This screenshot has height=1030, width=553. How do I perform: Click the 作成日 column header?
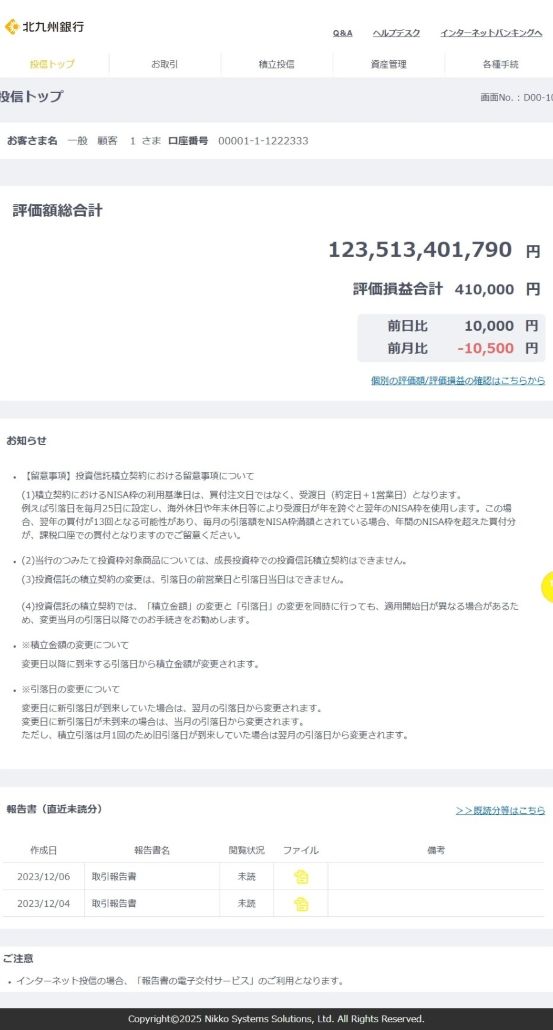pyautogui.click(x=43, y=850)
